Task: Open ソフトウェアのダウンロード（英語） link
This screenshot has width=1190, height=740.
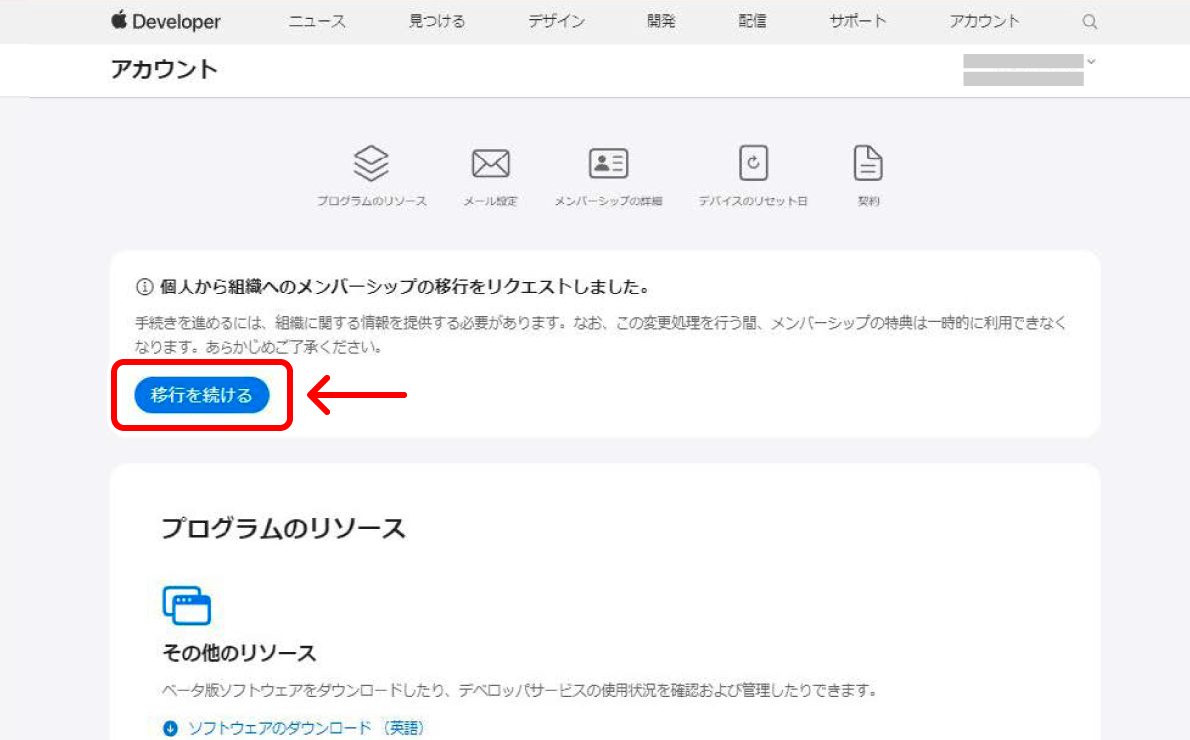Action: 306,728
